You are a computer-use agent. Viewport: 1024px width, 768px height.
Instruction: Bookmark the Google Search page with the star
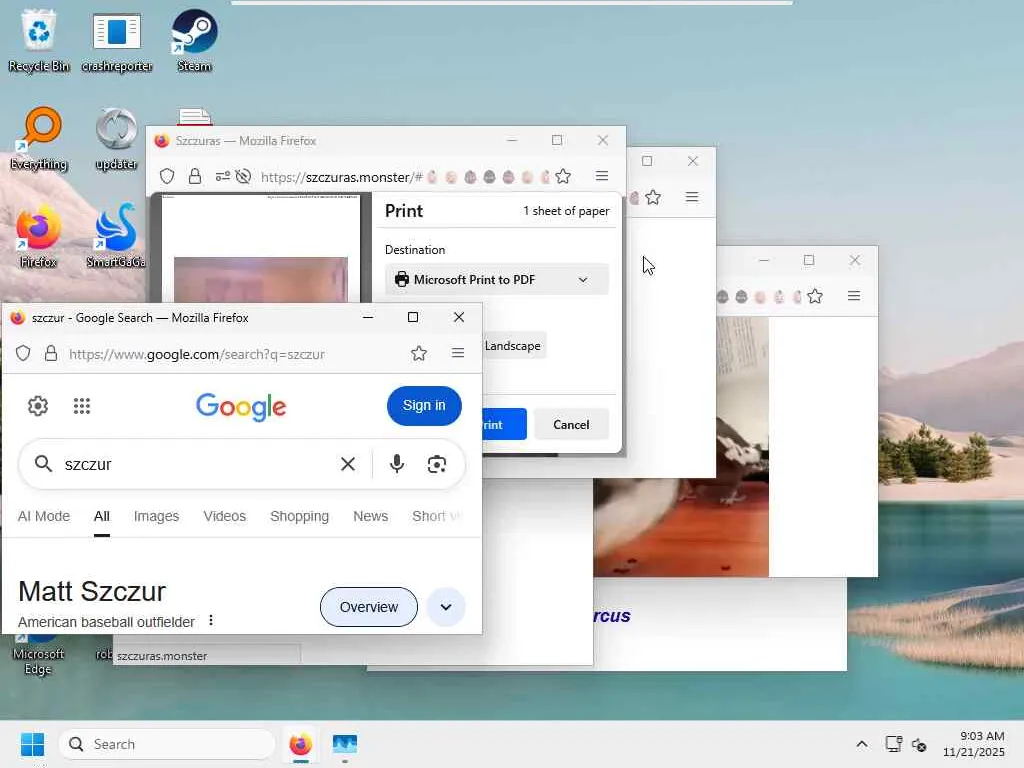click(419, 353)
